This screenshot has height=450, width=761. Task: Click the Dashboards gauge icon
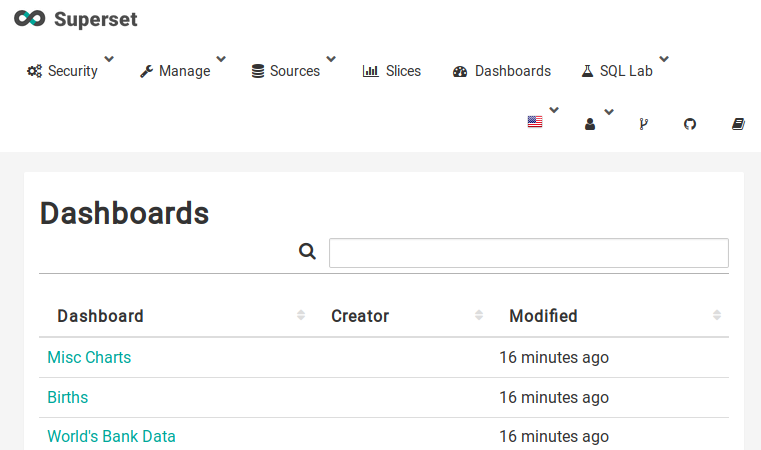coord(460,71)
